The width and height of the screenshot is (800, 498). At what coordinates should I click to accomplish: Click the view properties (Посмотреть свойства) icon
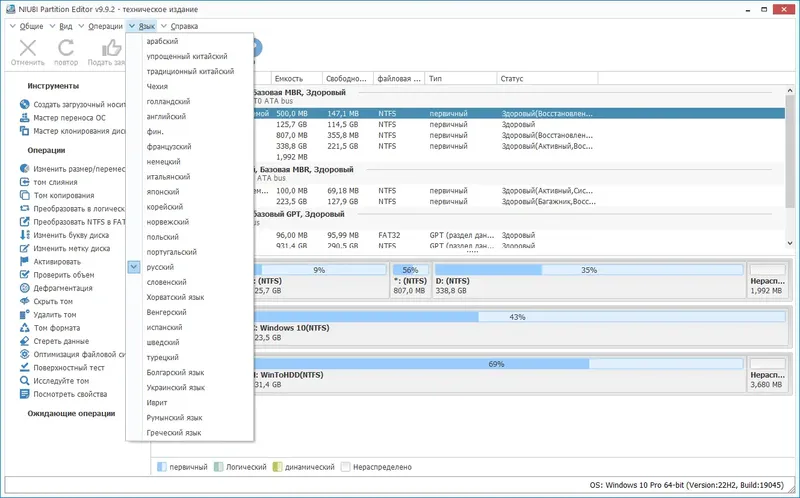24,394
